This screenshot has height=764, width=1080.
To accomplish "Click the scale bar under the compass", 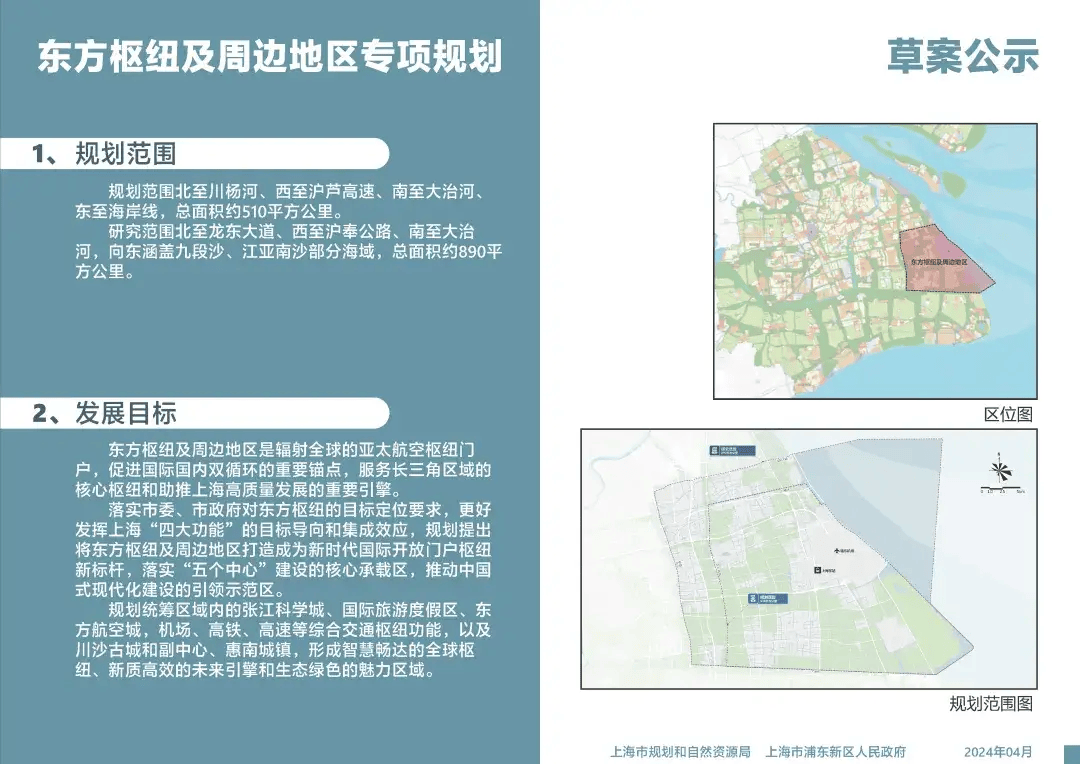I will (1002, 491).
